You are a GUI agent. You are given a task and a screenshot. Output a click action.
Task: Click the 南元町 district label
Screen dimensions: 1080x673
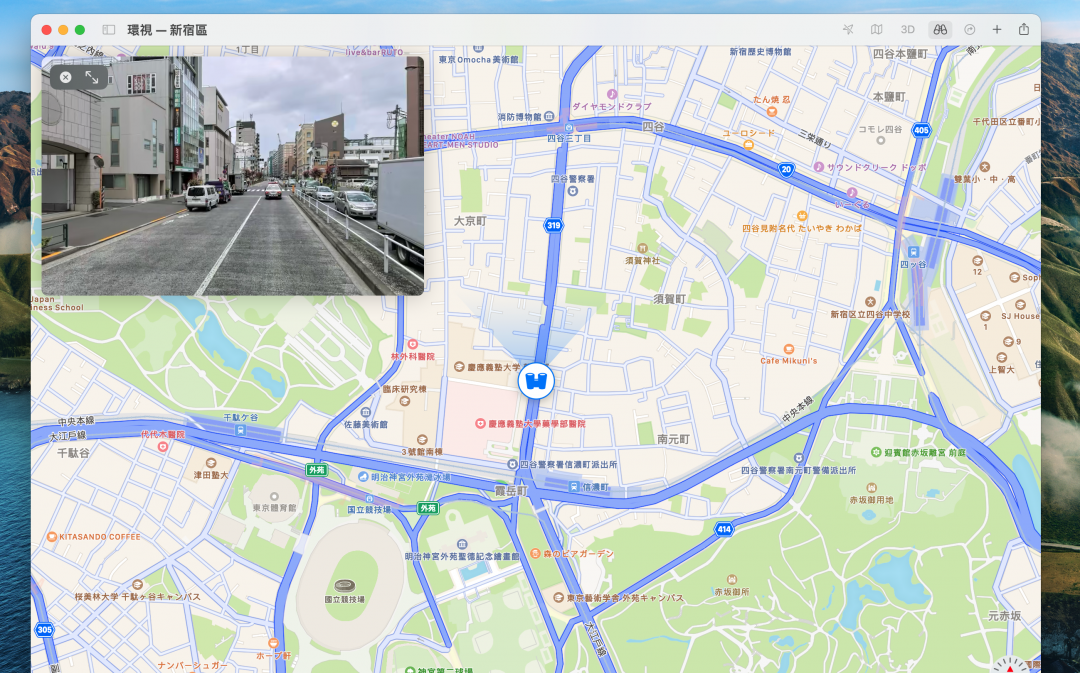[674, 439]
